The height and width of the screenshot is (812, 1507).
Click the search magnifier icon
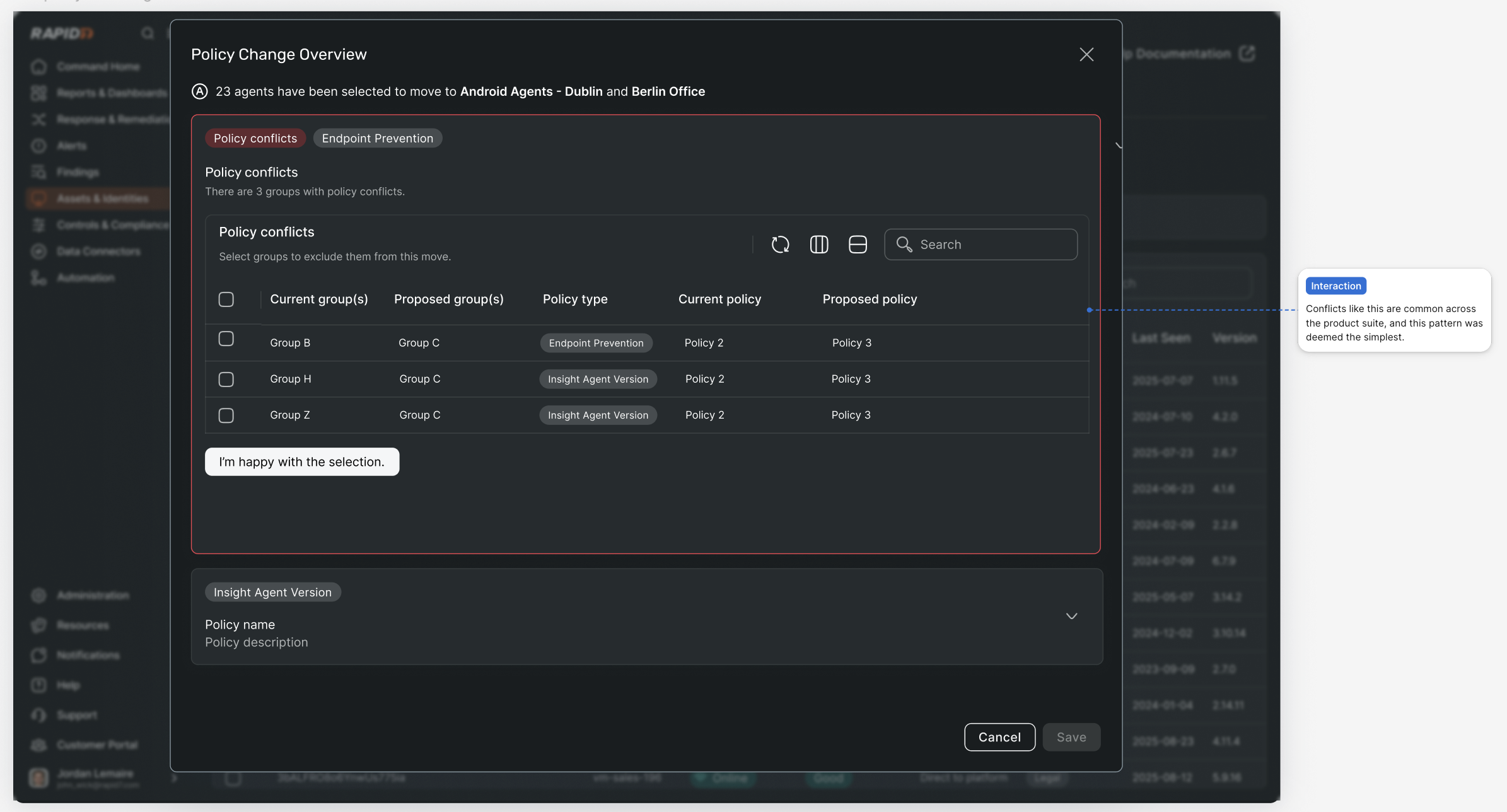(x=904, y=245)
